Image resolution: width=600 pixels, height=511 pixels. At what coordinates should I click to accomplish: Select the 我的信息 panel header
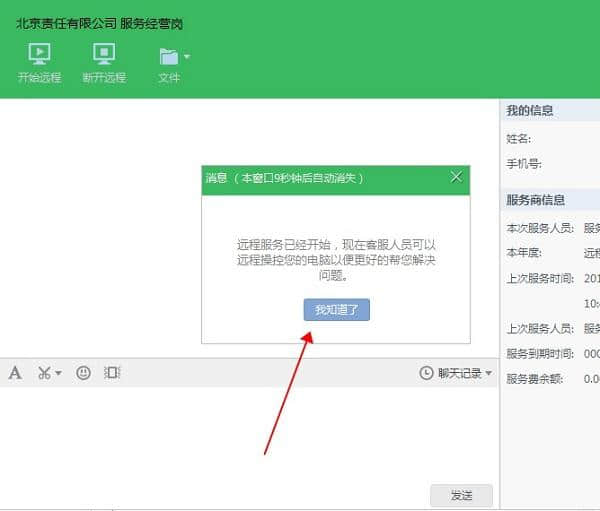pos(549,111)
